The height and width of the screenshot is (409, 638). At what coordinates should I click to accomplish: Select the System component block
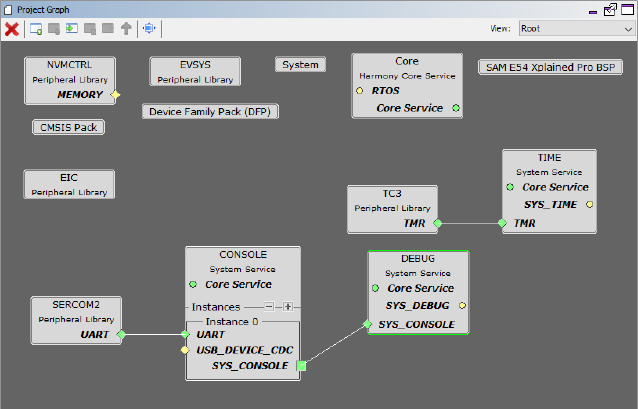[x=300, y=65]
